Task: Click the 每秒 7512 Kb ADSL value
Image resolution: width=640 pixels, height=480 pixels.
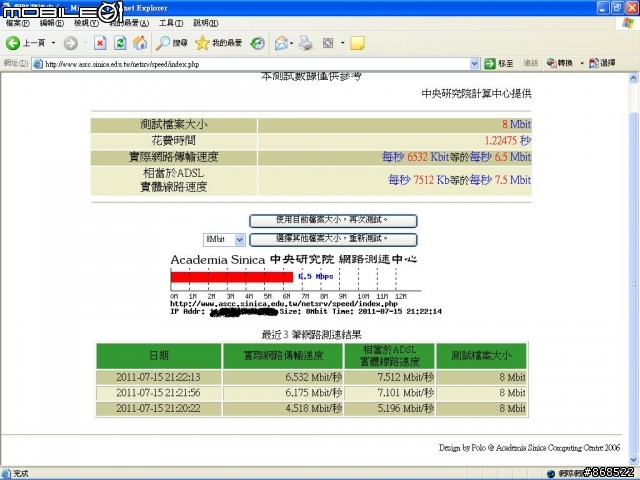Action: point(419,180)
